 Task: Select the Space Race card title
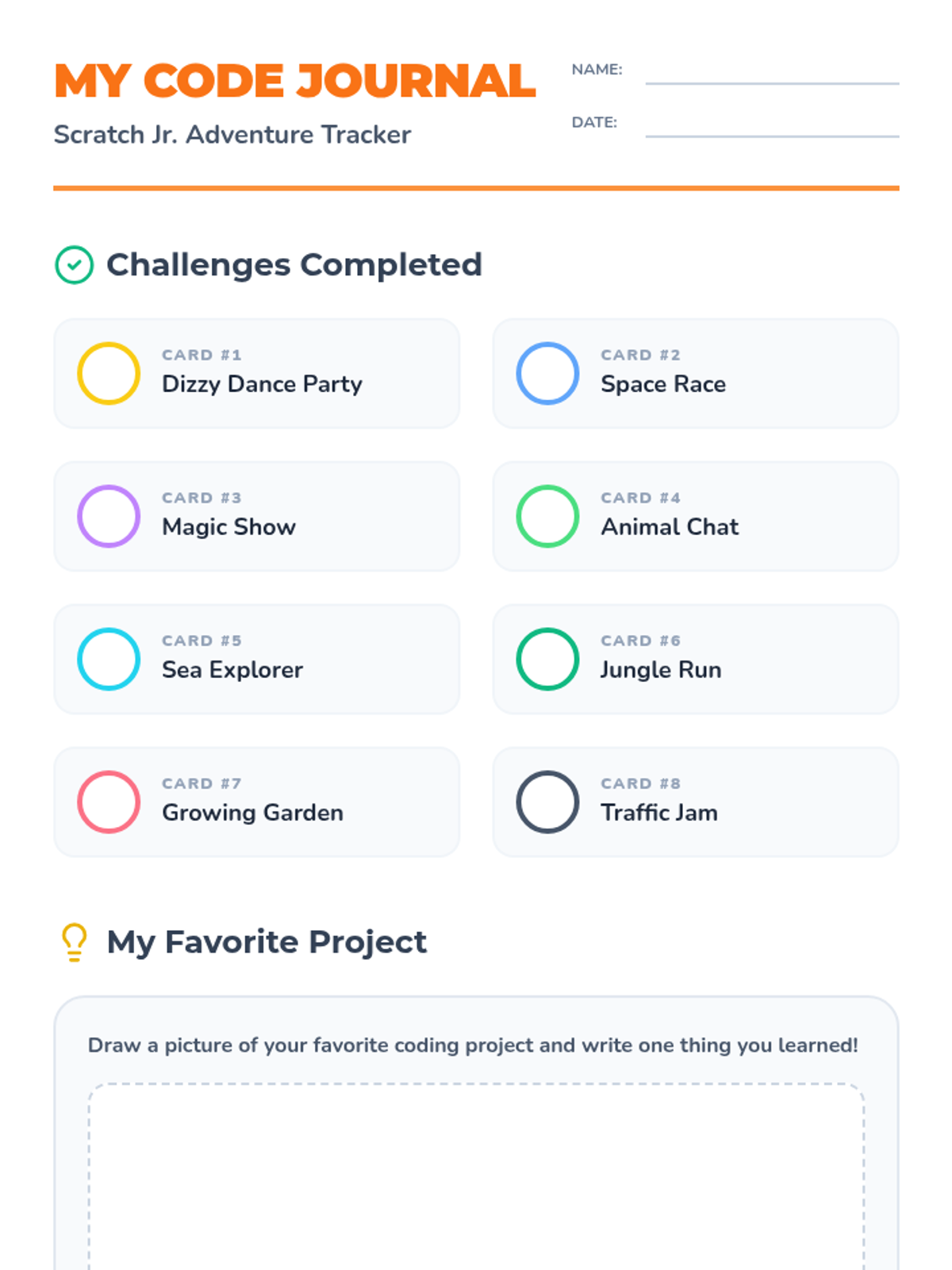[663, 384]
